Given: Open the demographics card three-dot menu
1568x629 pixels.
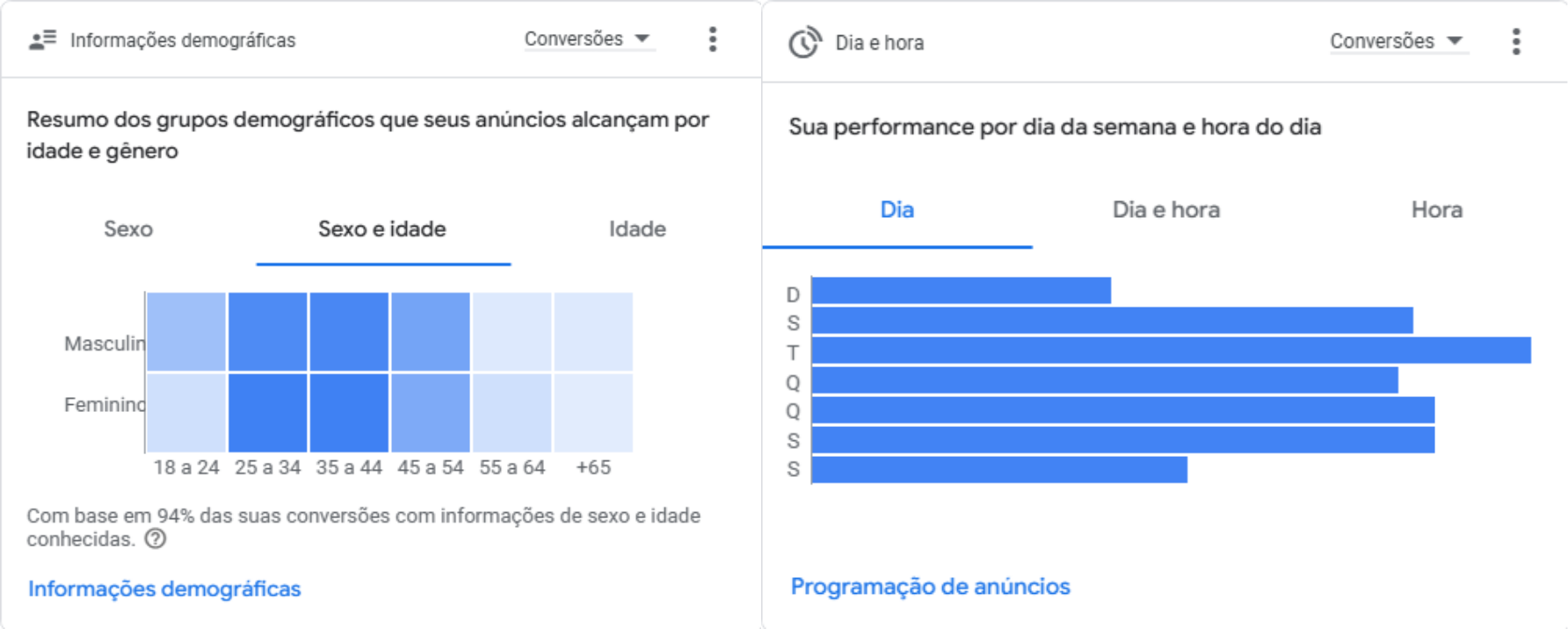Looking at the screenshot, I should pos(713,40).
